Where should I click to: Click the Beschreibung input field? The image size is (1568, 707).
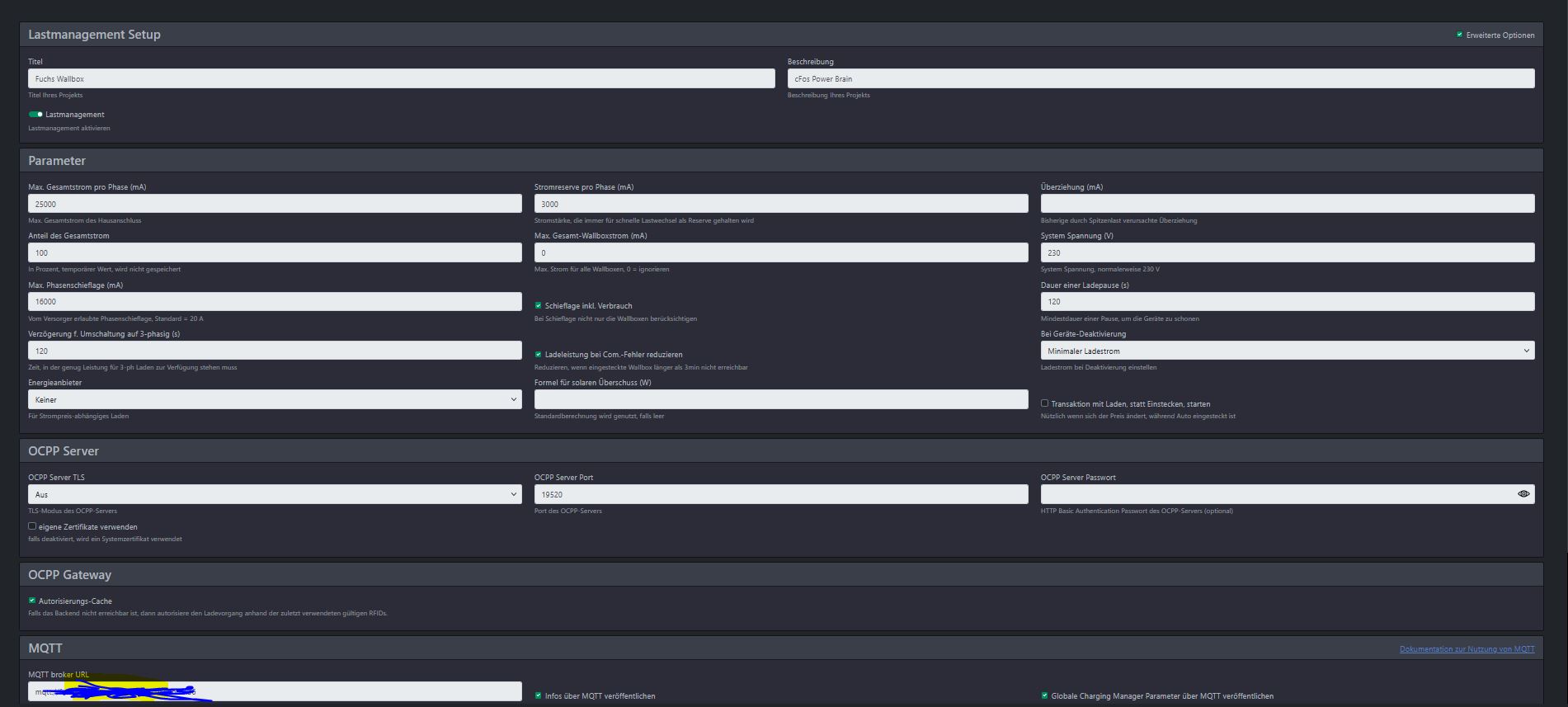(1161, 78)
